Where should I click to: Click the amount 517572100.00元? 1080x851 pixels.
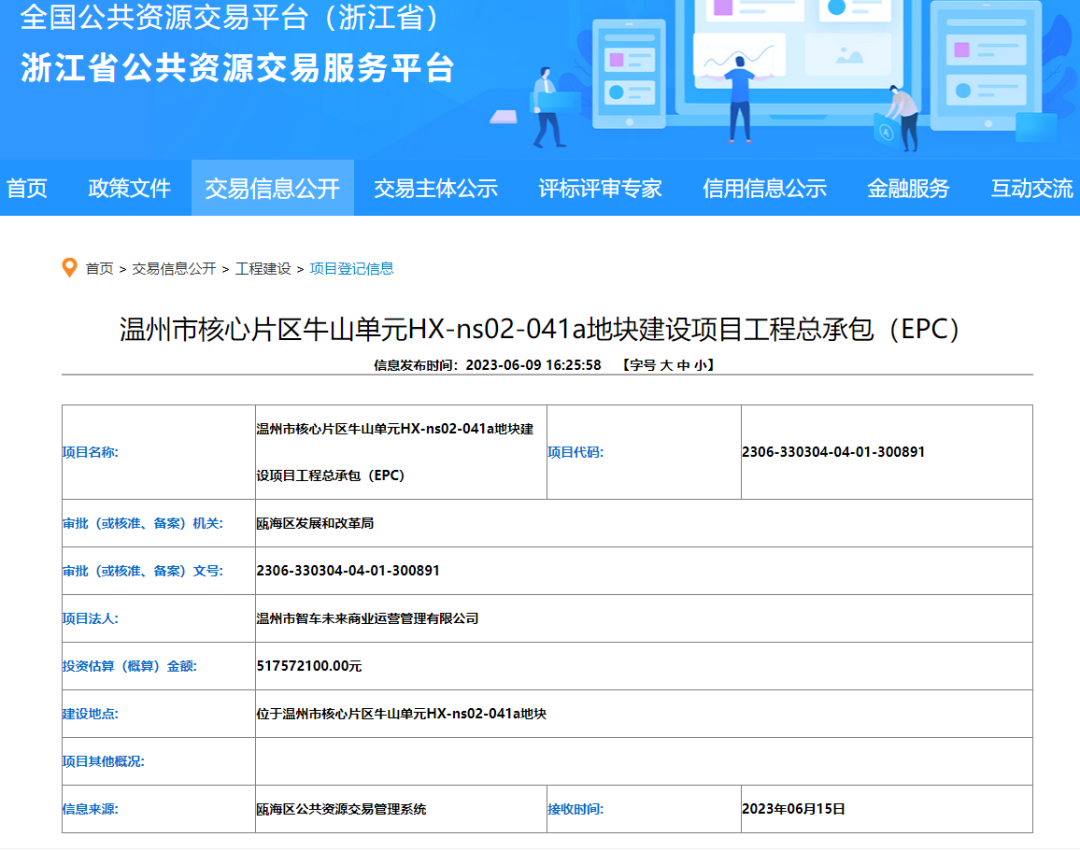309,666
